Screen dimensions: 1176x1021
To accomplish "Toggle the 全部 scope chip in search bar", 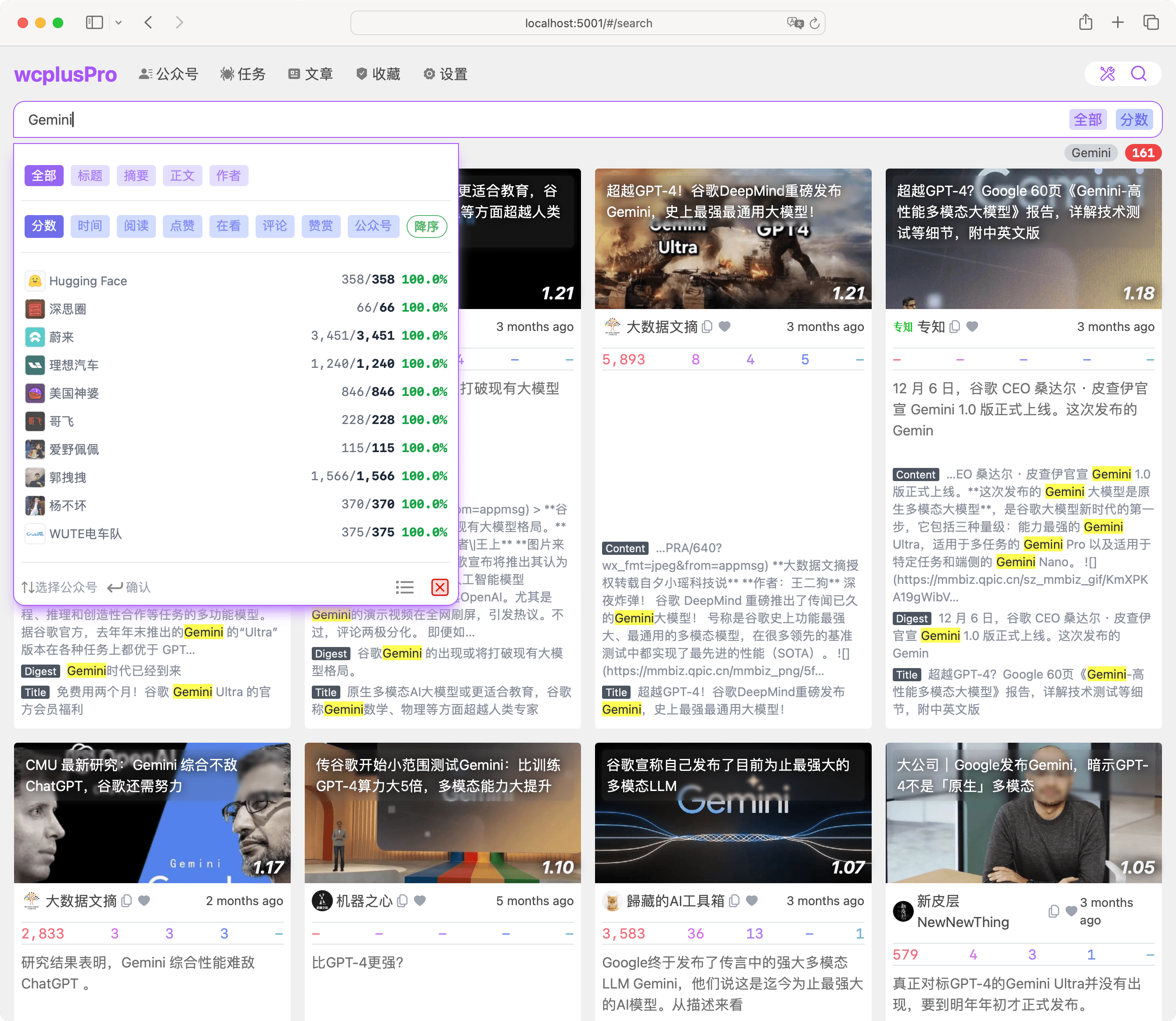I will coord(1088,120).
